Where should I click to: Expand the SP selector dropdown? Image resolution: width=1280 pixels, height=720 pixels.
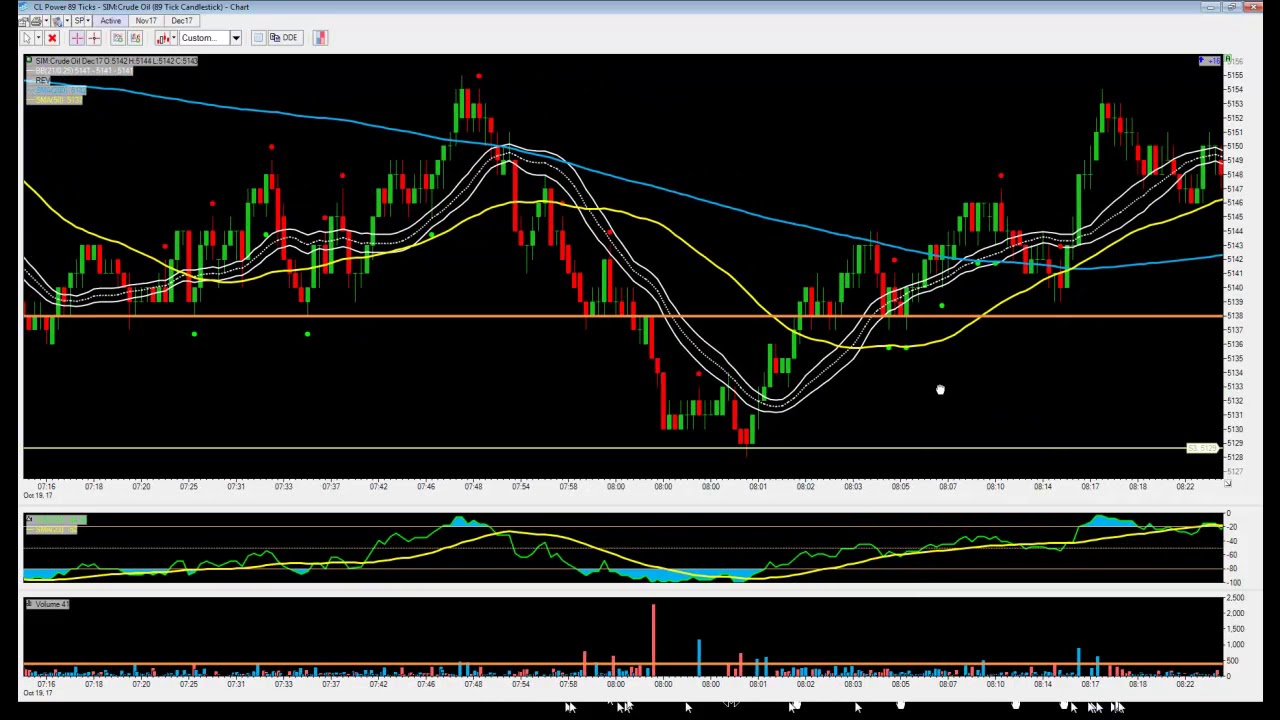[88, 21]
